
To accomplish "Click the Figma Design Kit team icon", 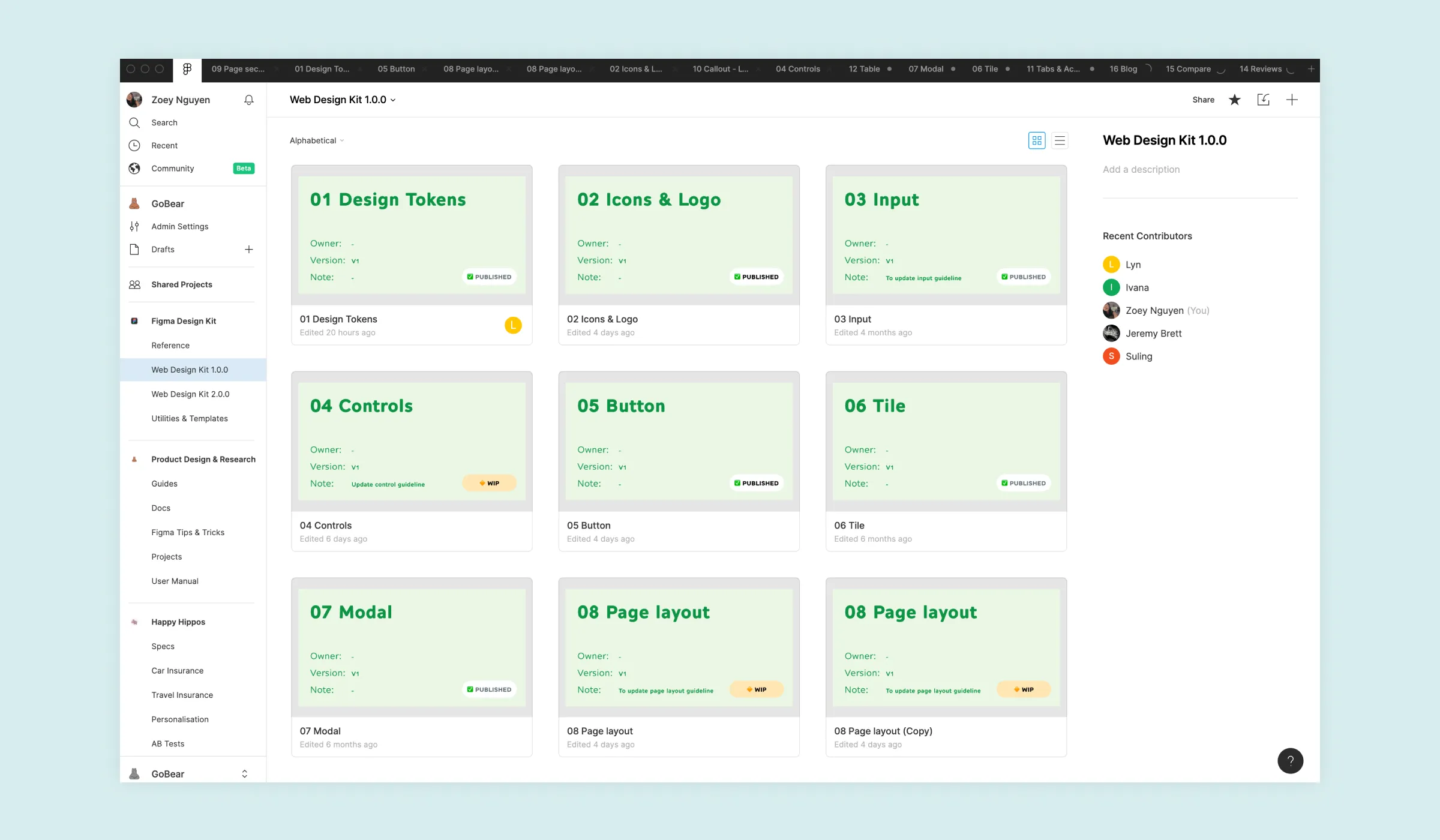I will pyautogui.click(x=134, y=321).
